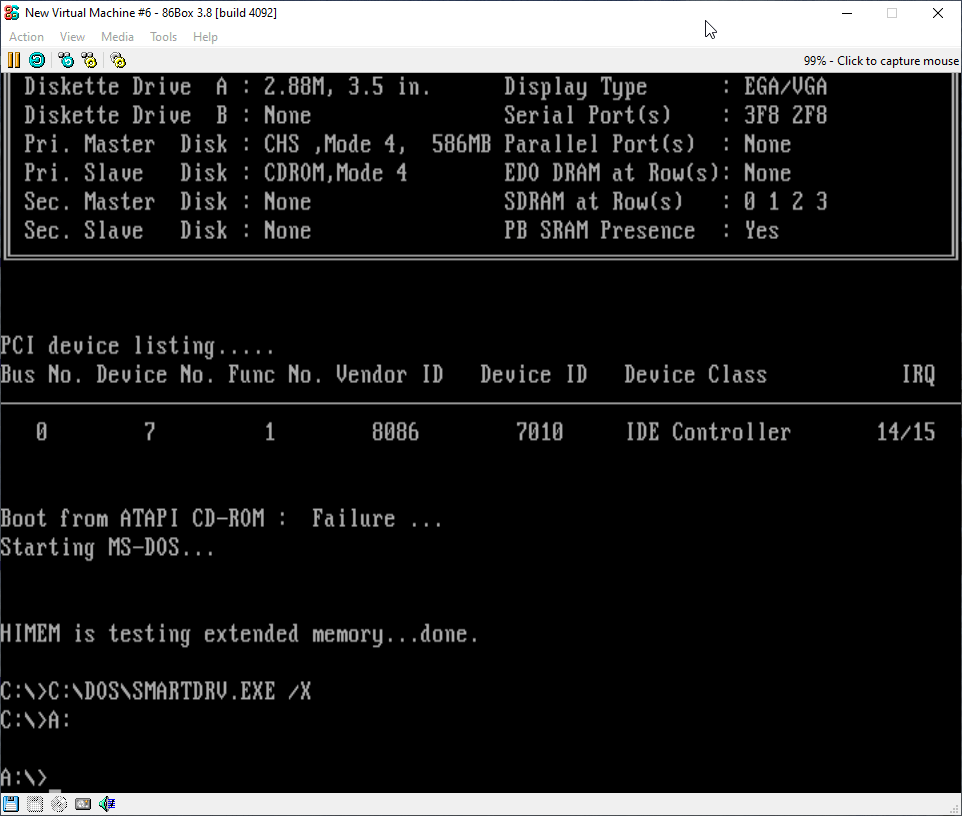Send Ctrl+Alt+Del using the teal keys icon
The image size is (962, 816).
pos(66,60)
